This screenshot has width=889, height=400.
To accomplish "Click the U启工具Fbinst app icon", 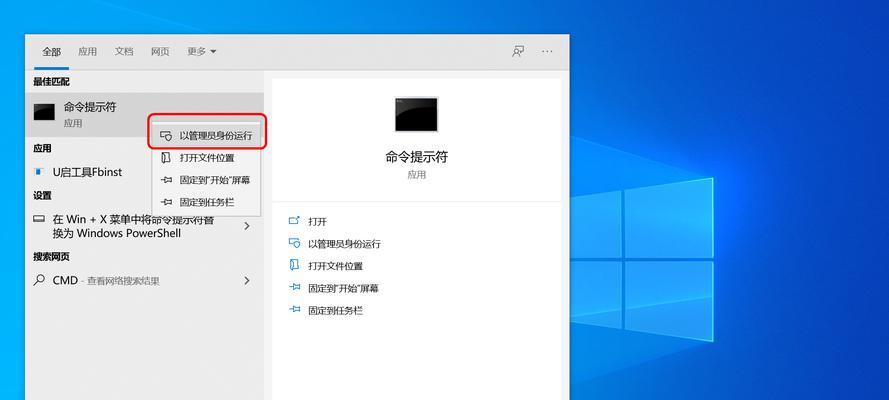I will click(x=39, y=172).
